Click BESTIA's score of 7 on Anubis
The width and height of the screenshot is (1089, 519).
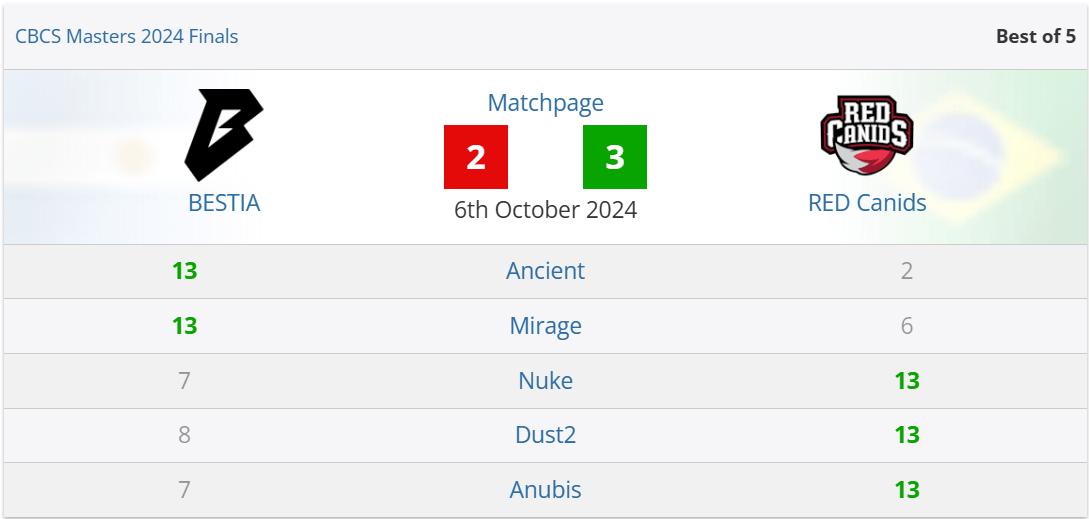click(184, 490)
